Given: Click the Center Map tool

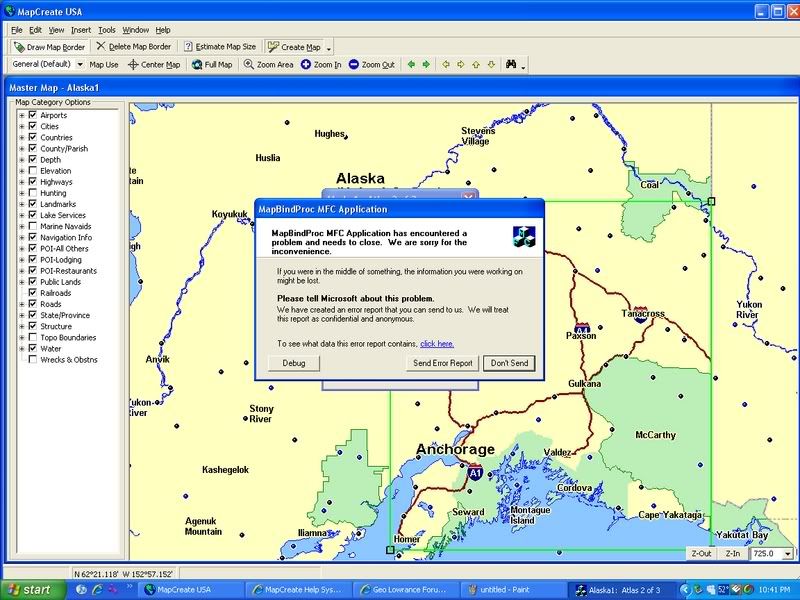Looking at the screenshot, I should point(154,65).
